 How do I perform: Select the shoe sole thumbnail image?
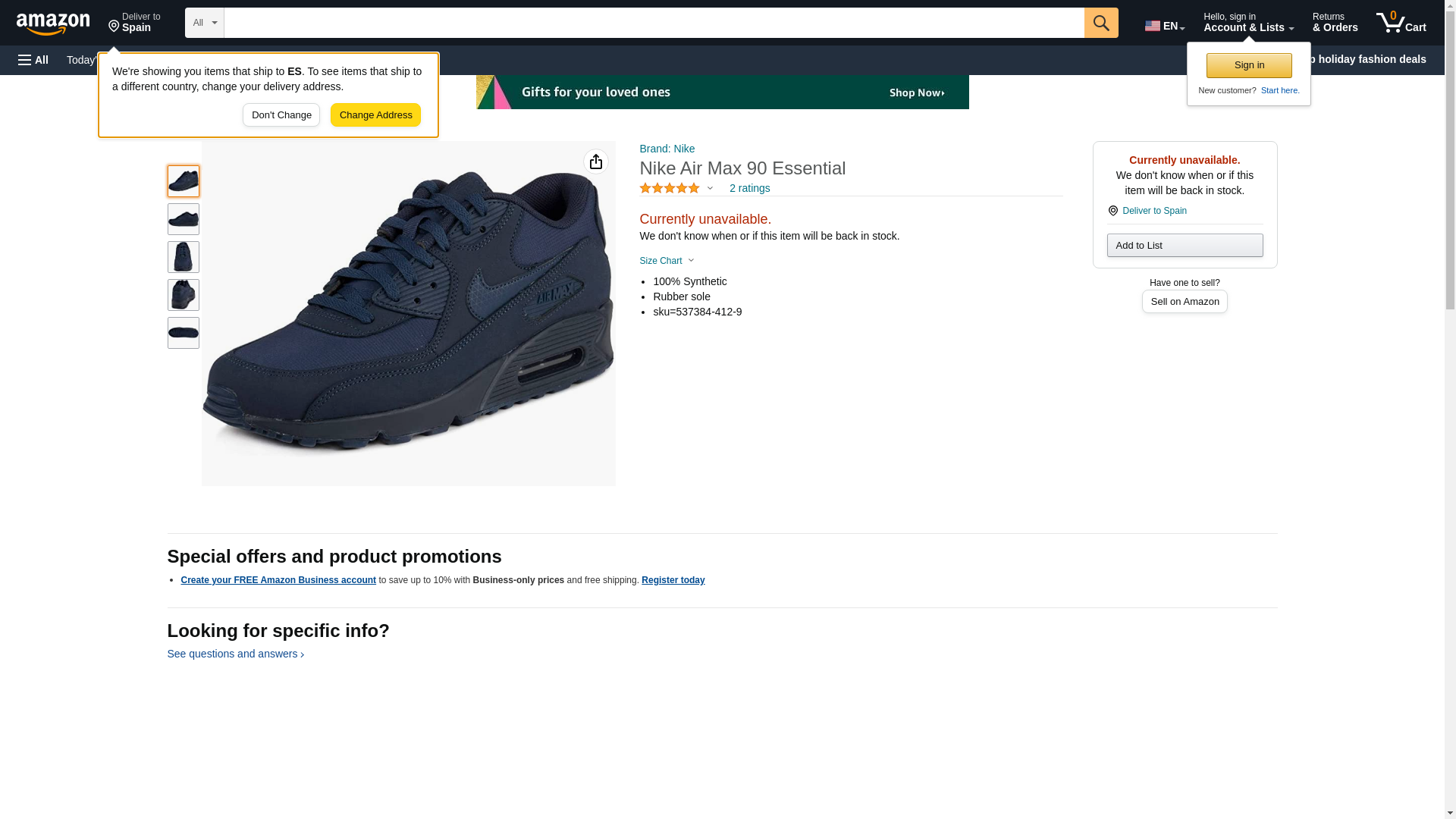[183, 333]
